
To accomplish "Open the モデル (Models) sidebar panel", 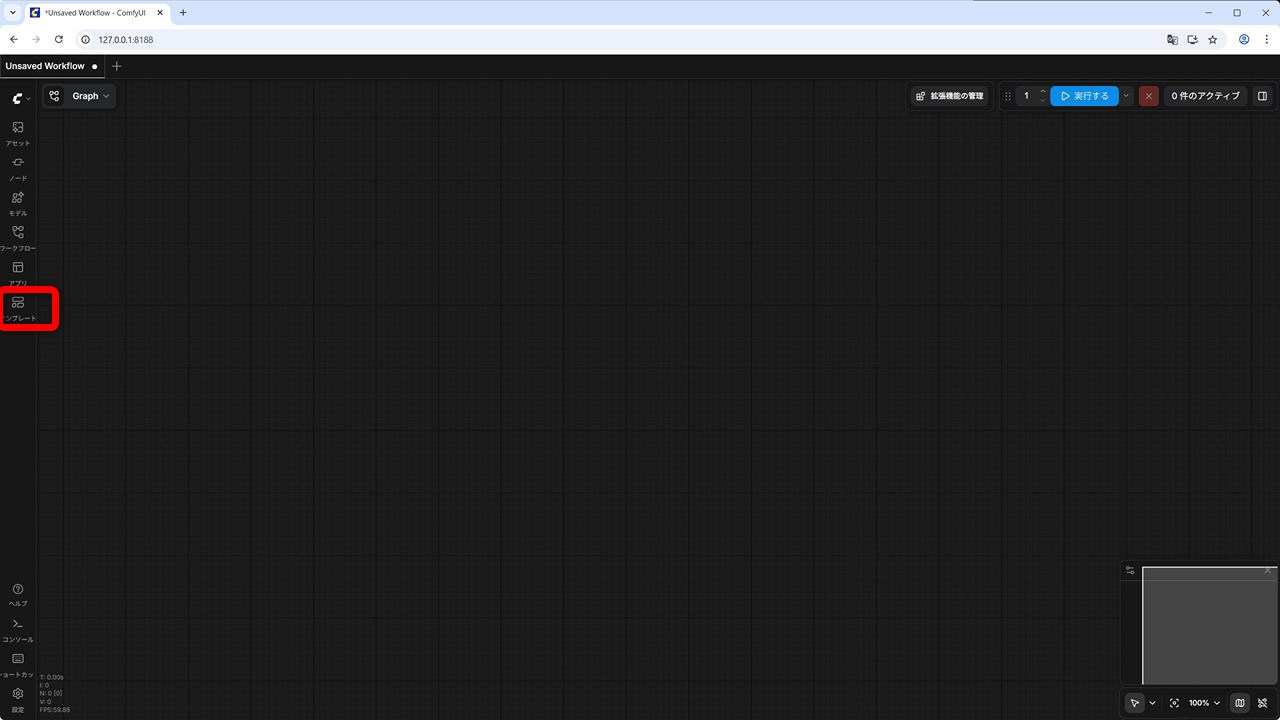I will click(x=18, y=202).
